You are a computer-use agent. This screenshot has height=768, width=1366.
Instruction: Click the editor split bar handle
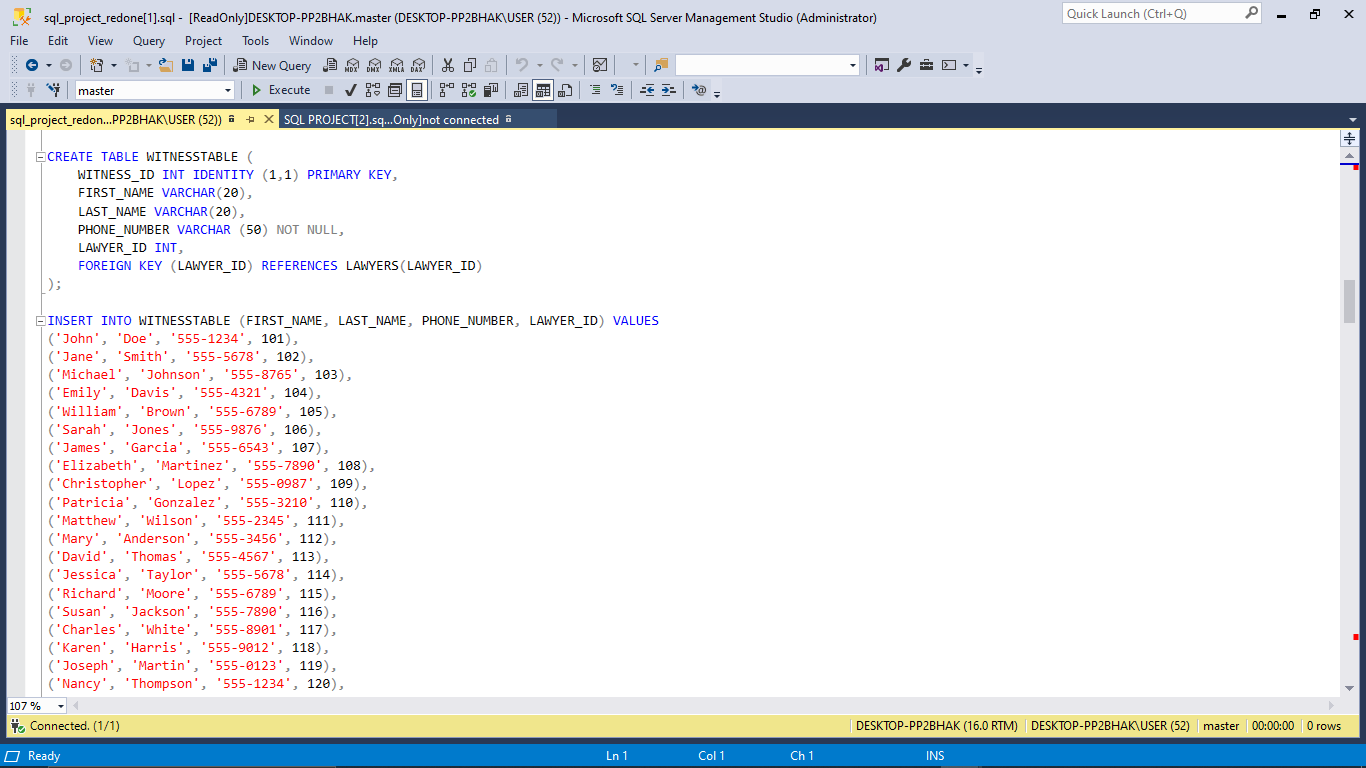tap(1349, 138)
